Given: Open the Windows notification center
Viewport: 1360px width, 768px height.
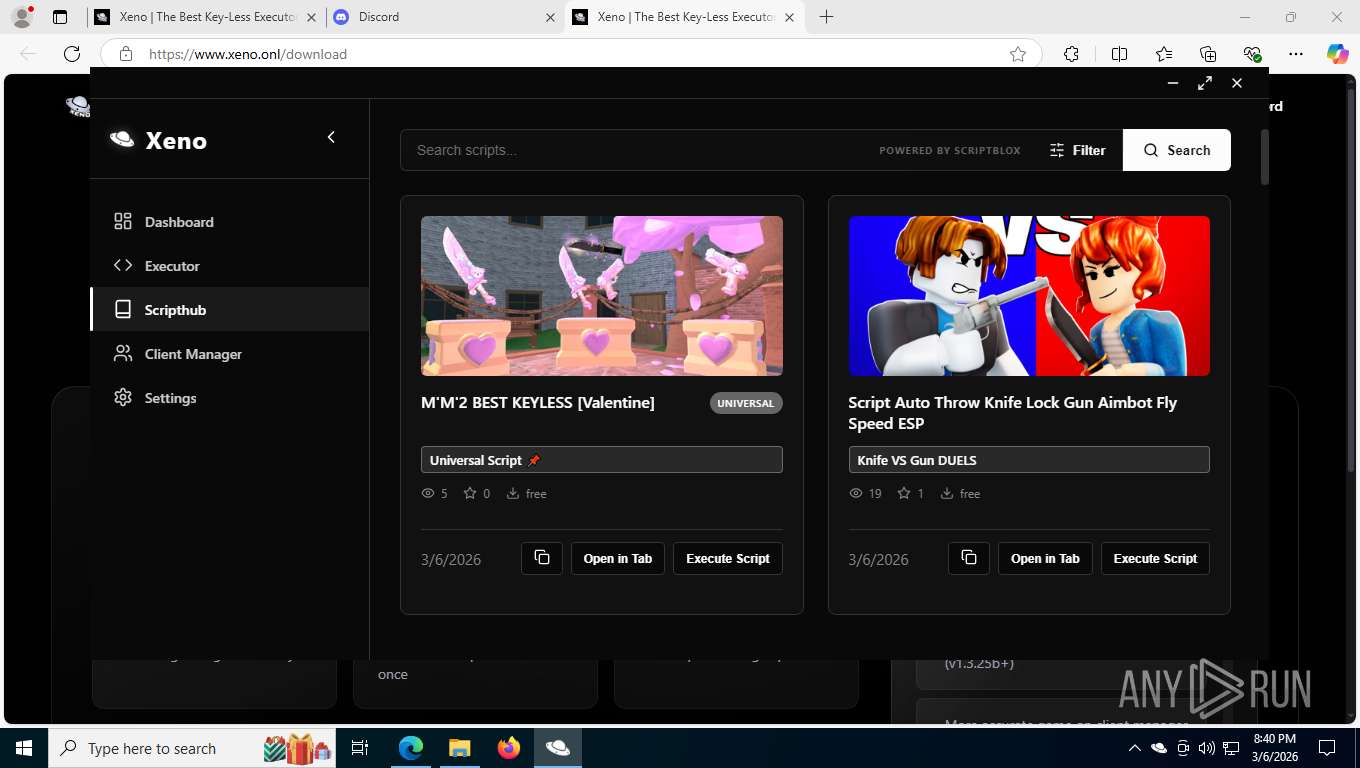Looking at the screenshot, I should [x=1327, y=748].
